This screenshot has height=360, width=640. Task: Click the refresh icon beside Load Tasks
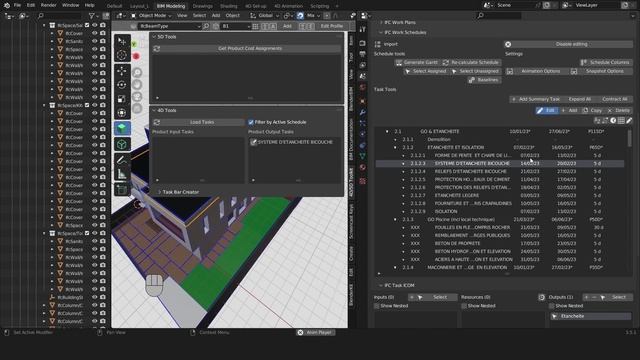click(157, 122)
